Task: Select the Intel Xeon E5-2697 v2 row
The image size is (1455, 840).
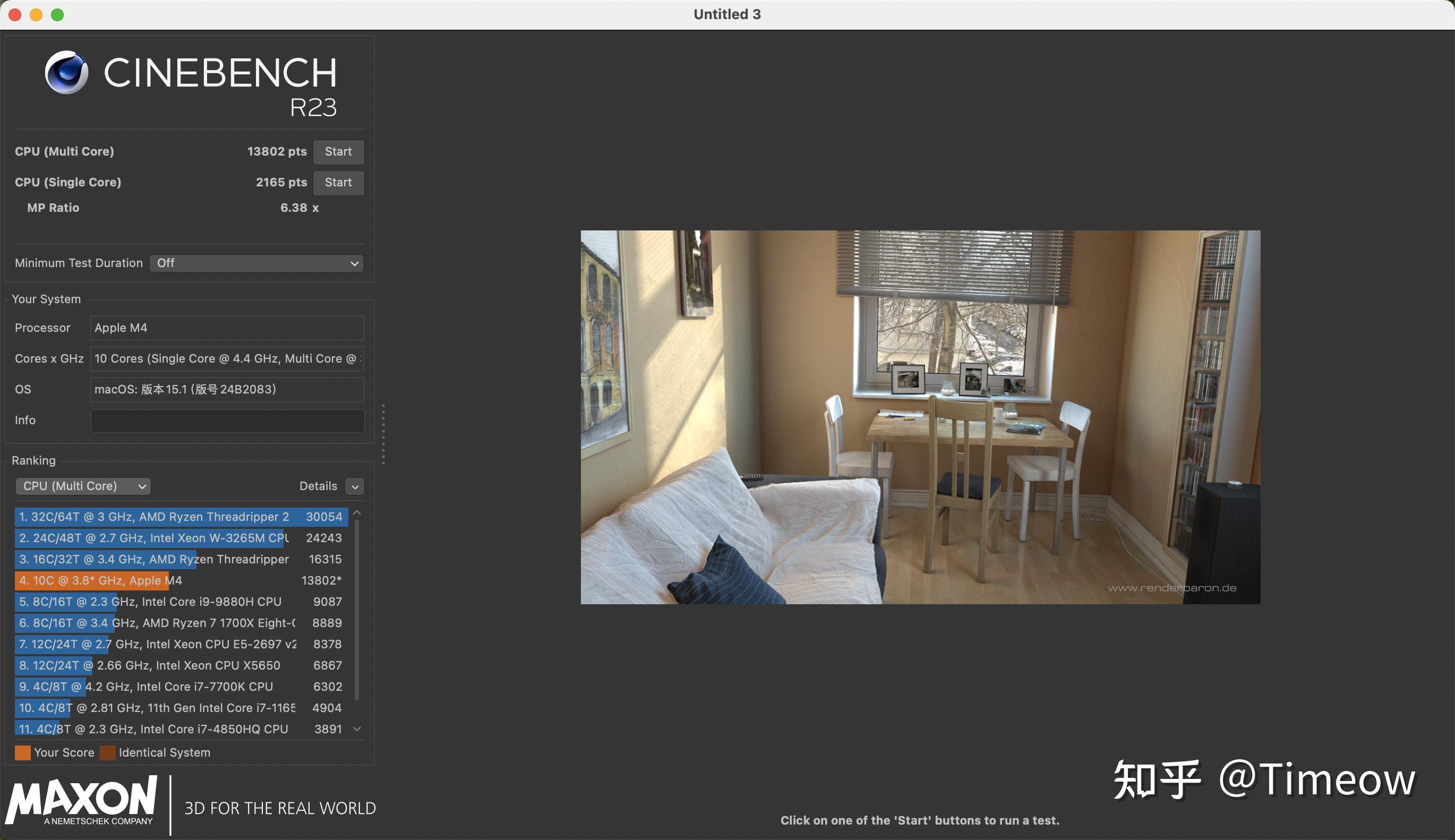Action: [182, 644]
